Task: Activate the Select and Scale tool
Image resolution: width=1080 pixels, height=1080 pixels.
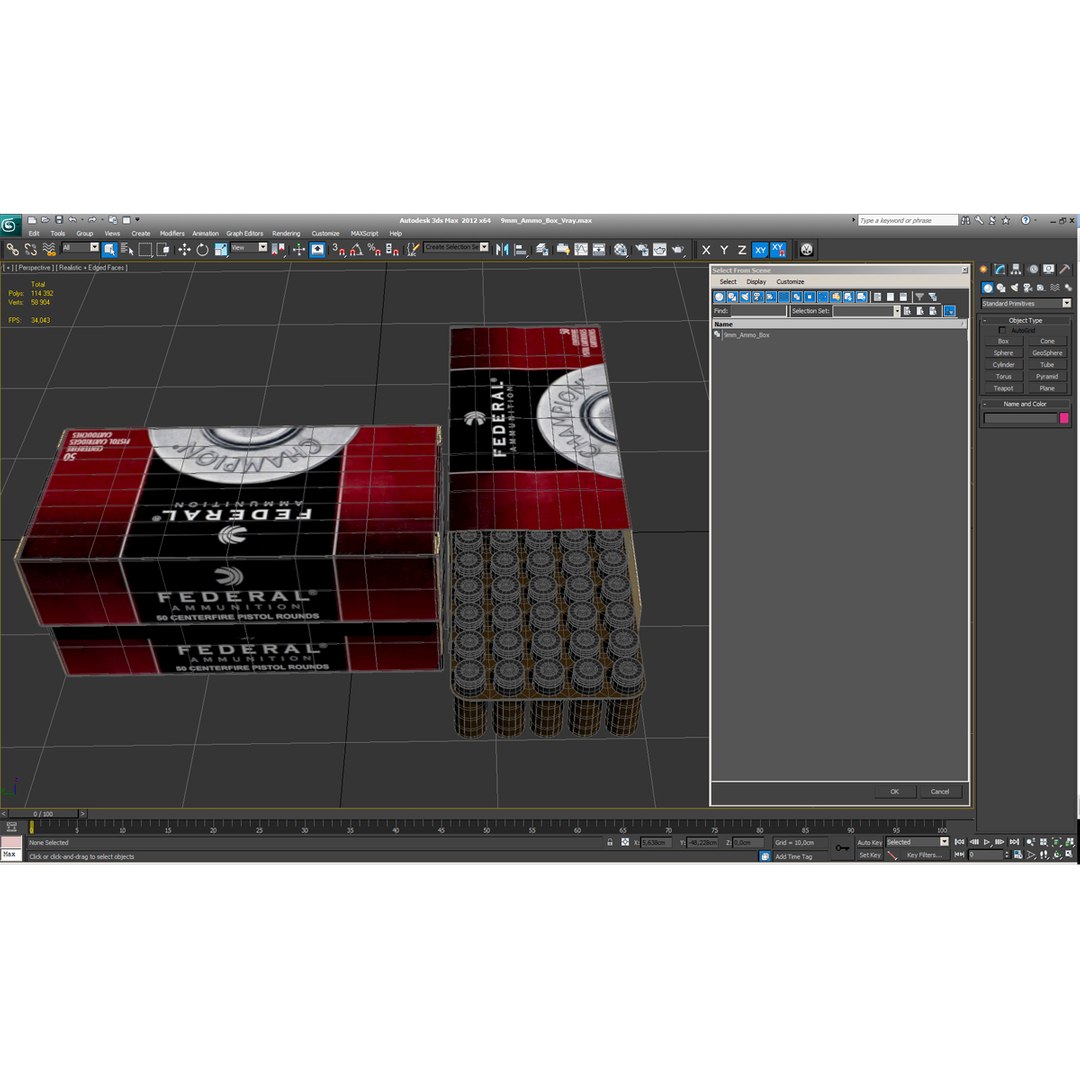Action: coord(220,249)
